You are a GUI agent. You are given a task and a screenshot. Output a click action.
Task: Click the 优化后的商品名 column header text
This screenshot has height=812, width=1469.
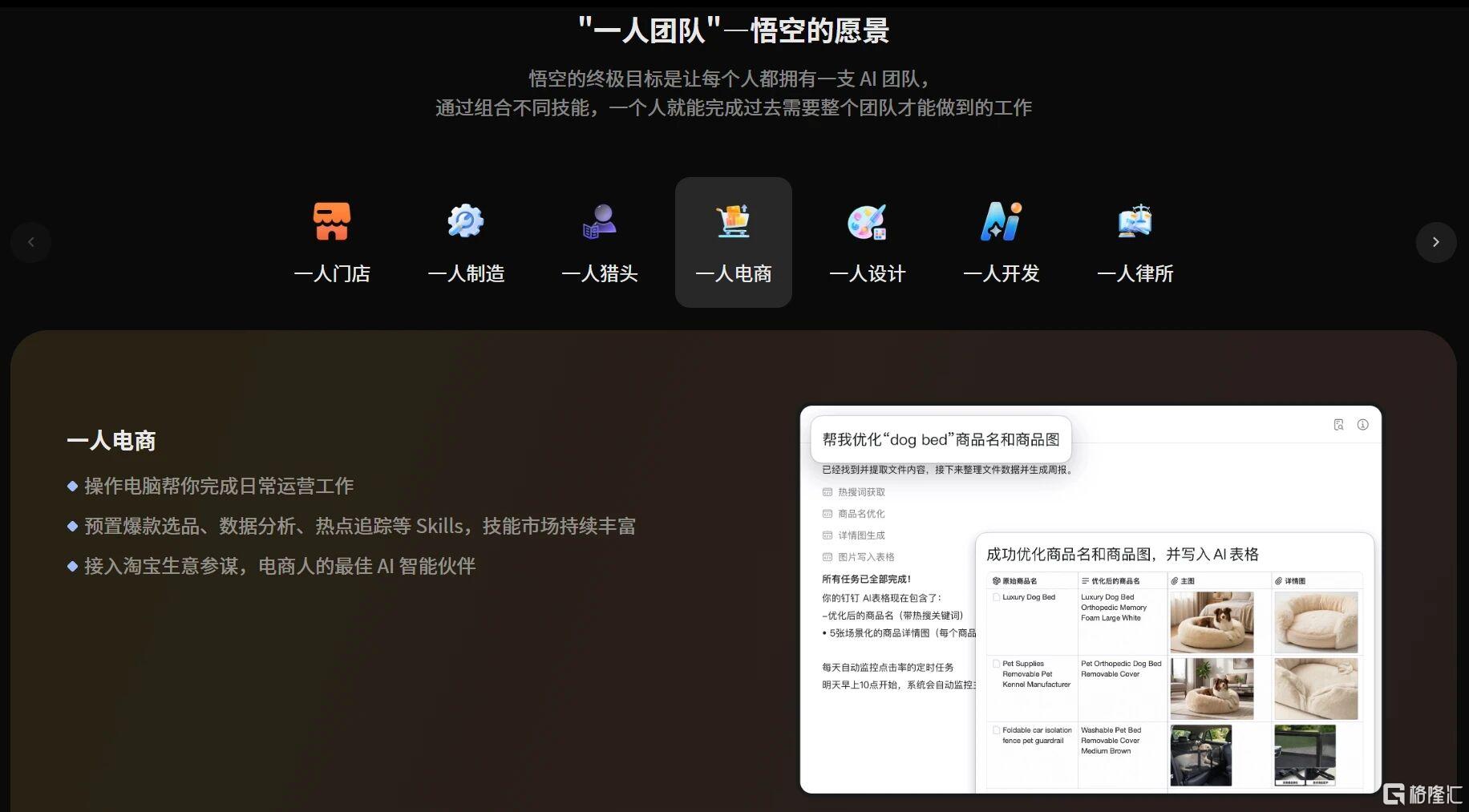[1115, 581]
